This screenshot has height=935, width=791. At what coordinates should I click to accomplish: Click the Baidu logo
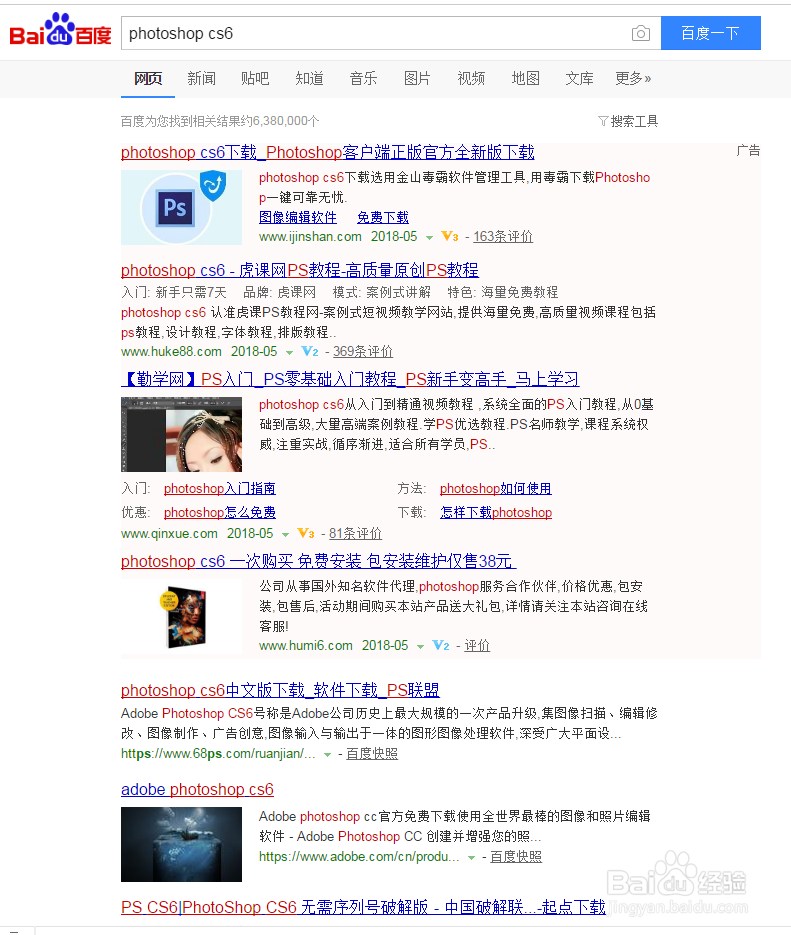[60, 30]
